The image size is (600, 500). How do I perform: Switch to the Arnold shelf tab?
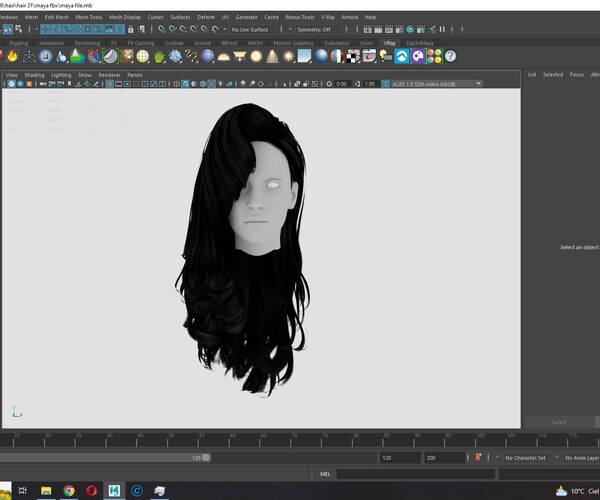[202, 43]
